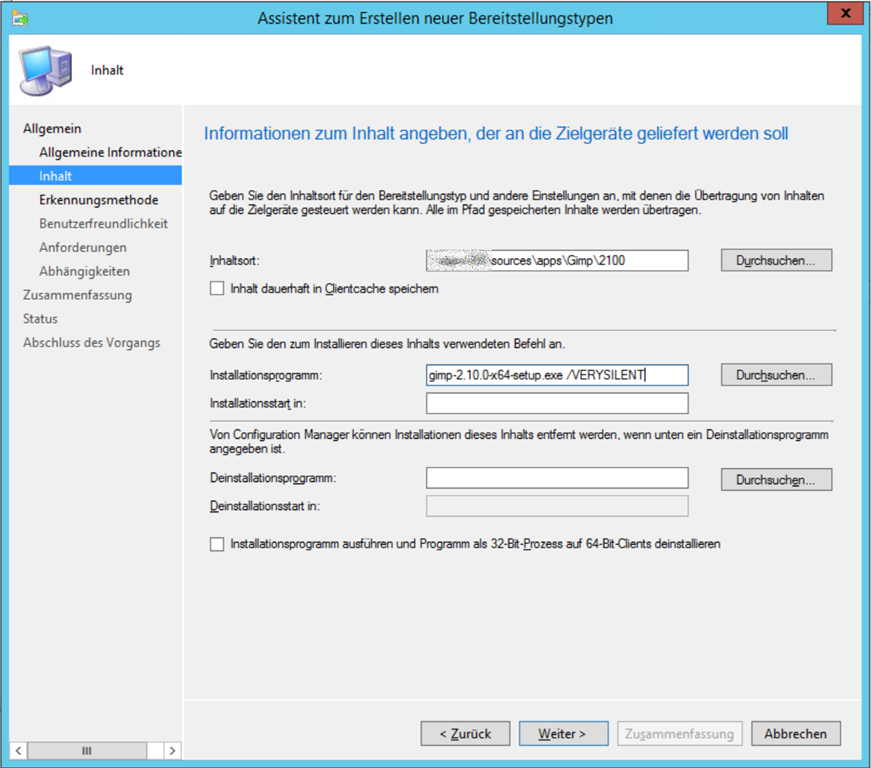871x768 pixels.
Task: Go to 'Erkennungsmethode' step in sidebar
Action: tap(98, 200)
